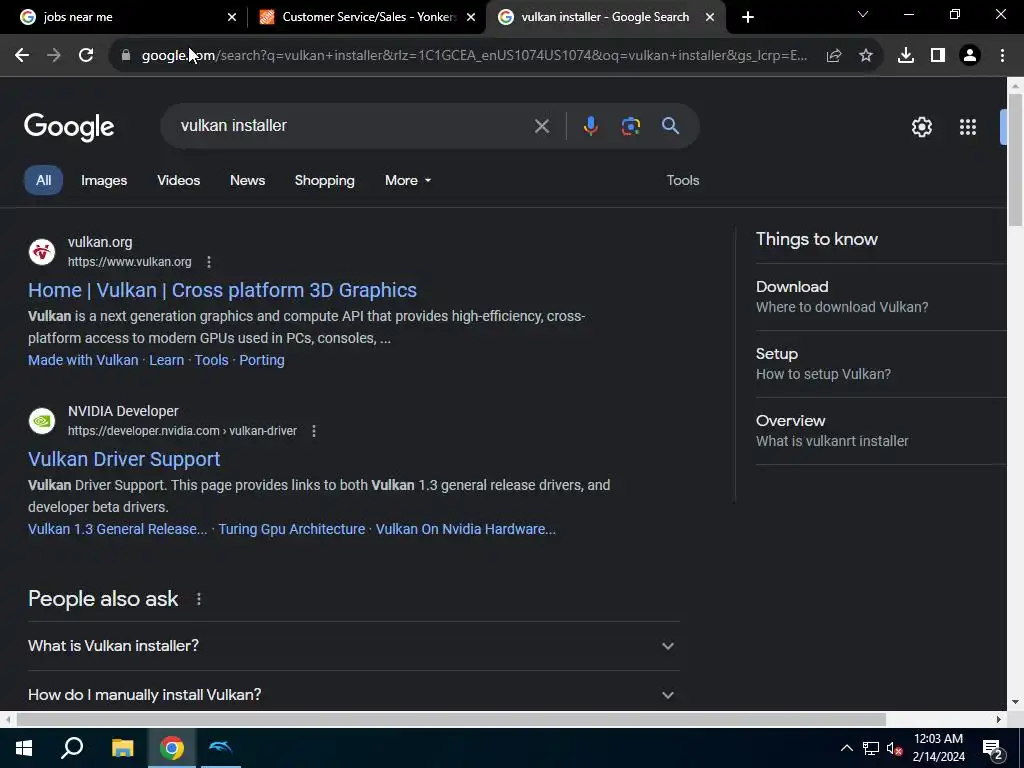Expand 'How do I manually install Vulkan?'
The height and width of the screenshot is (768, 1024).
point(353,694)
